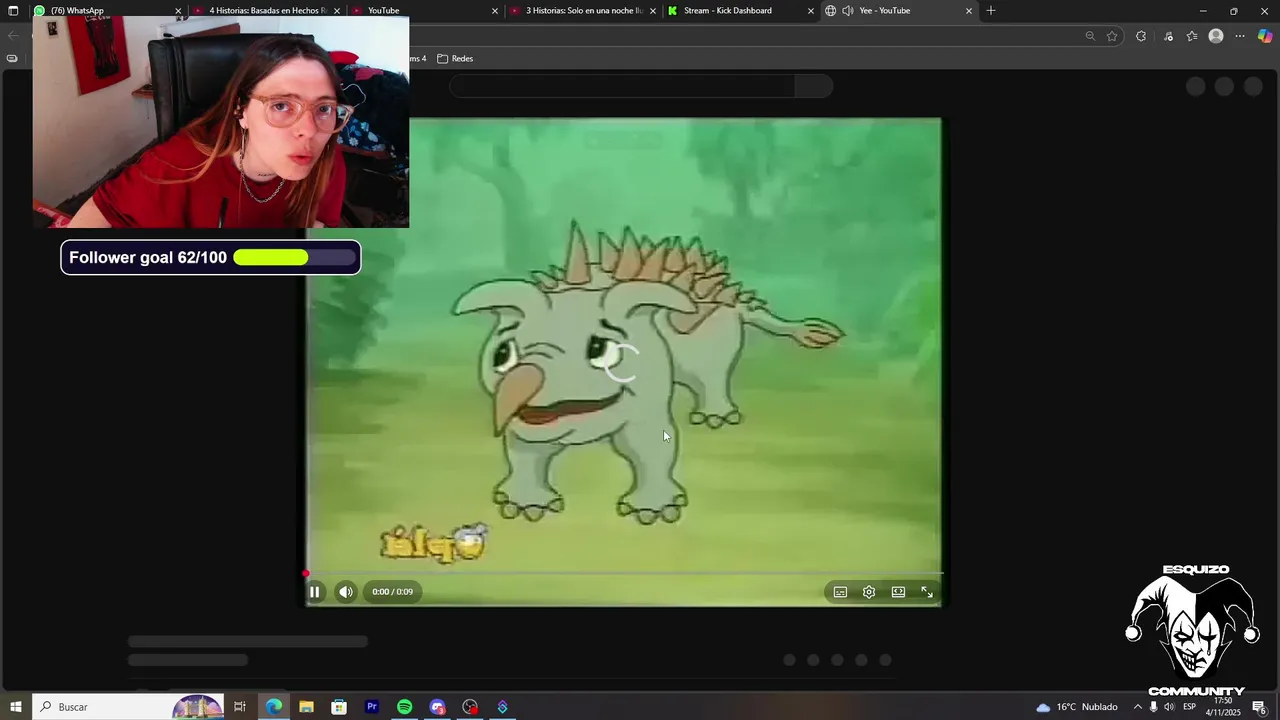Open the video player settings gear
The width and height of the screenshot is (1280, 720).
click(869, 592)
